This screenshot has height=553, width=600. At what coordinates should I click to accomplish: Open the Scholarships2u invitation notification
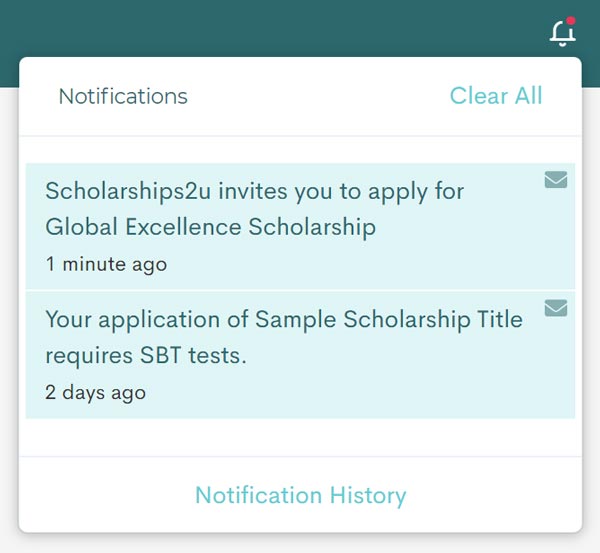click(x=300, y=226)
